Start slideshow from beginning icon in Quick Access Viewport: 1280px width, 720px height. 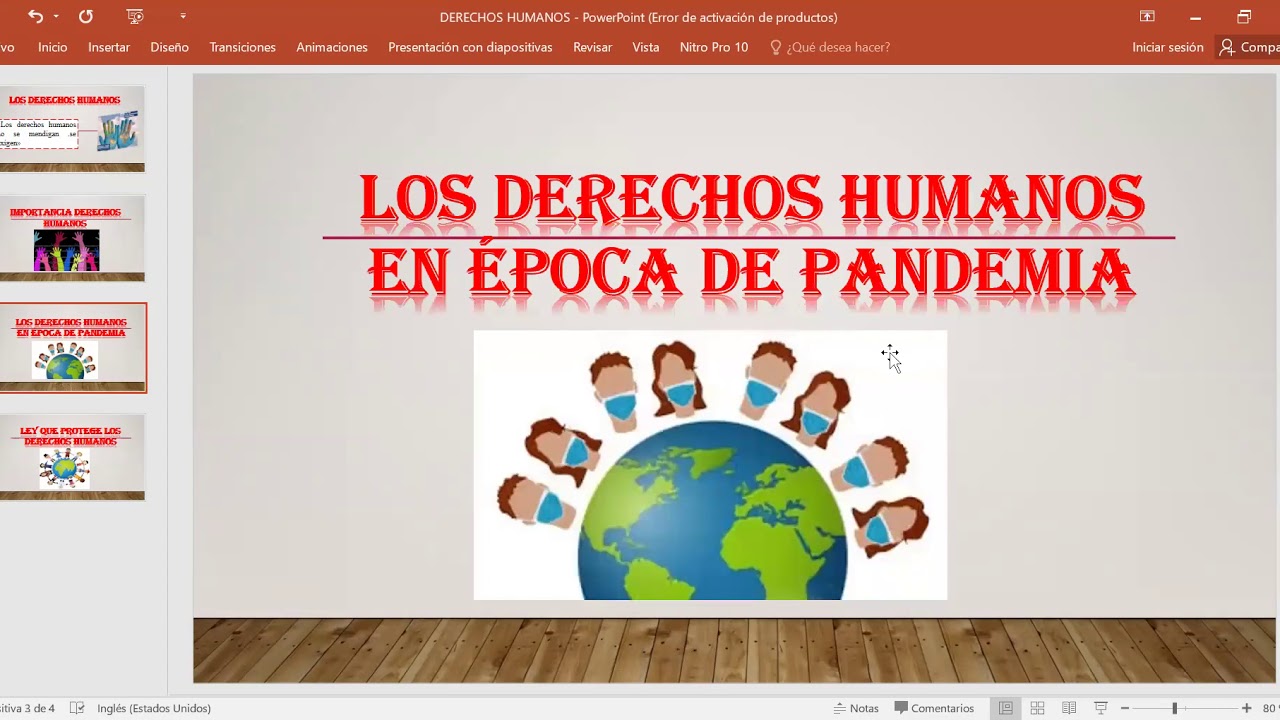point(136,16)
